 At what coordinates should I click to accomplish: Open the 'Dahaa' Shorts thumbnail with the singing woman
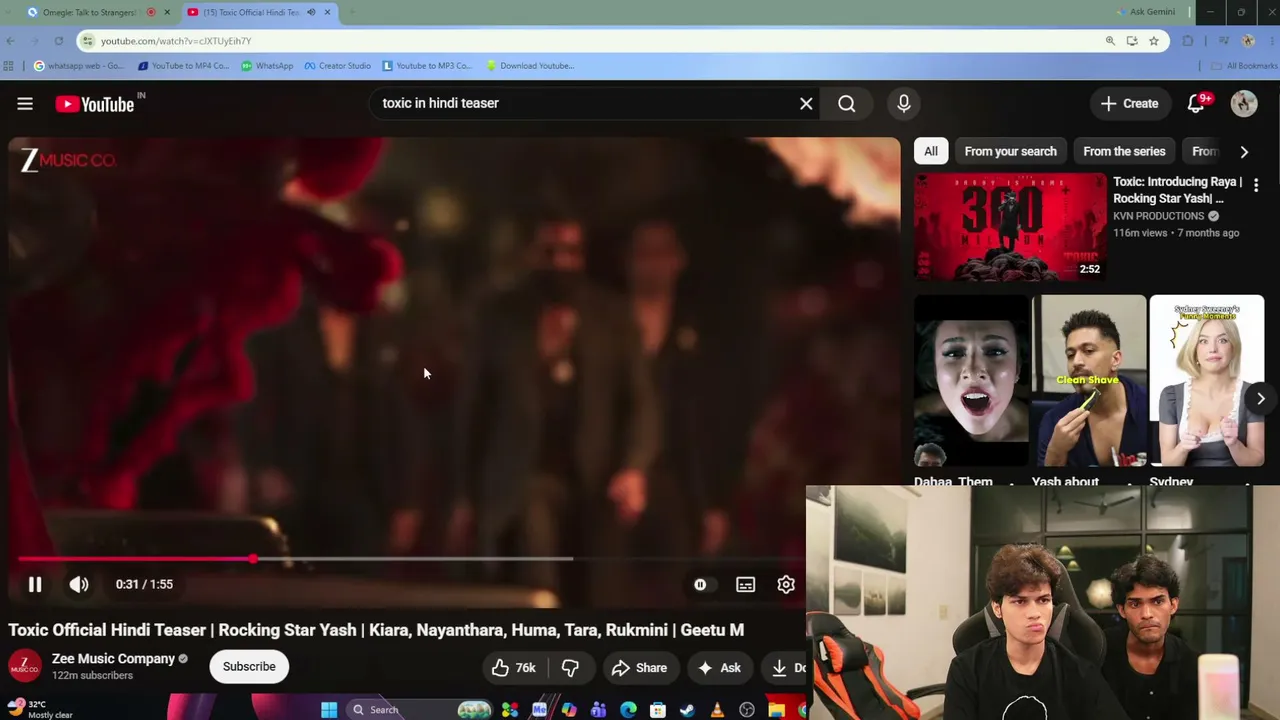(971, 380)
